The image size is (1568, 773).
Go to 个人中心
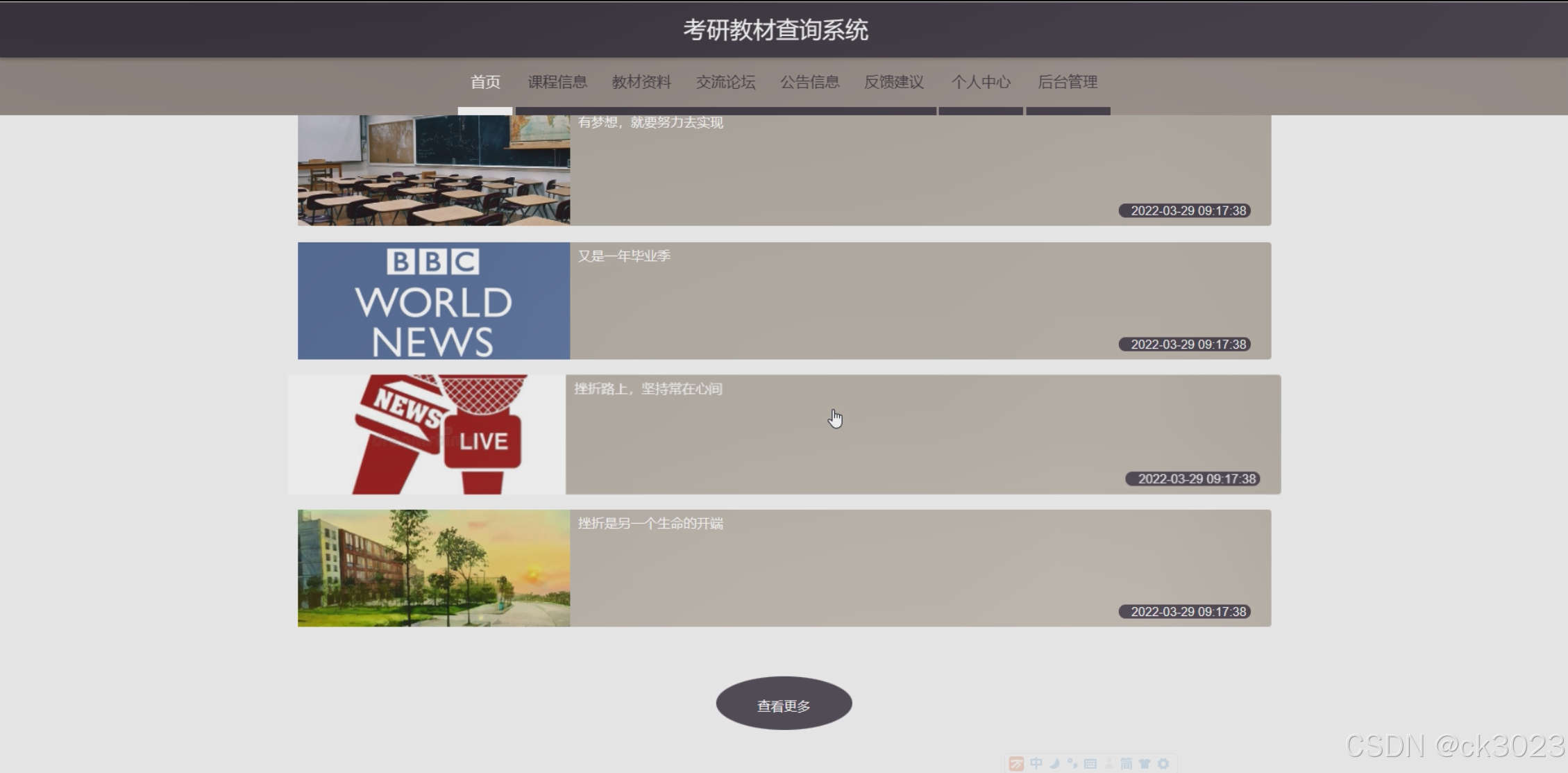[980, 82]
